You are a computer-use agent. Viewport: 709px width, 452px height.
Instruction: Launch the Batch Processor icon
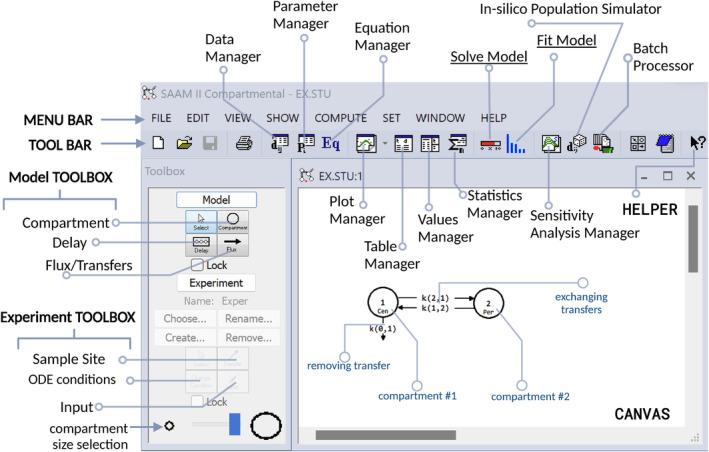tap(602, 144)
